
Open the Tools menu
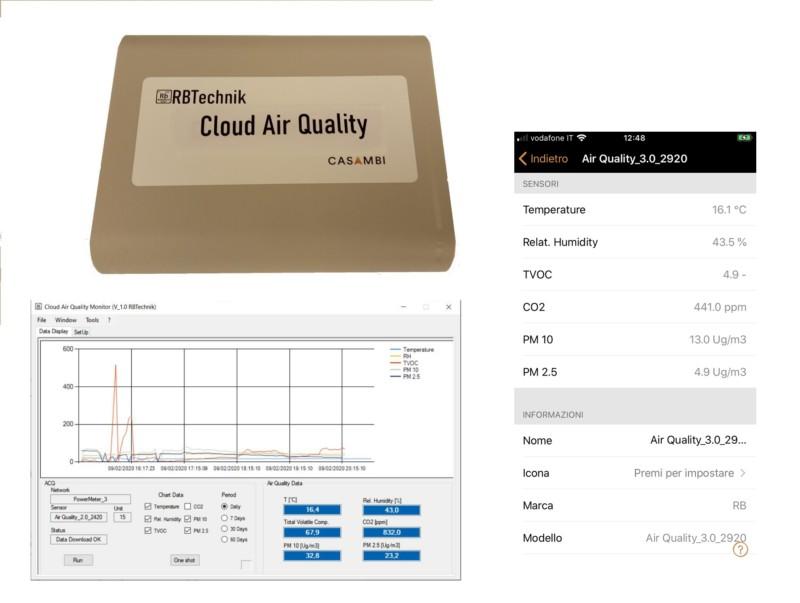pyautogui.click(x=92, y=320)
